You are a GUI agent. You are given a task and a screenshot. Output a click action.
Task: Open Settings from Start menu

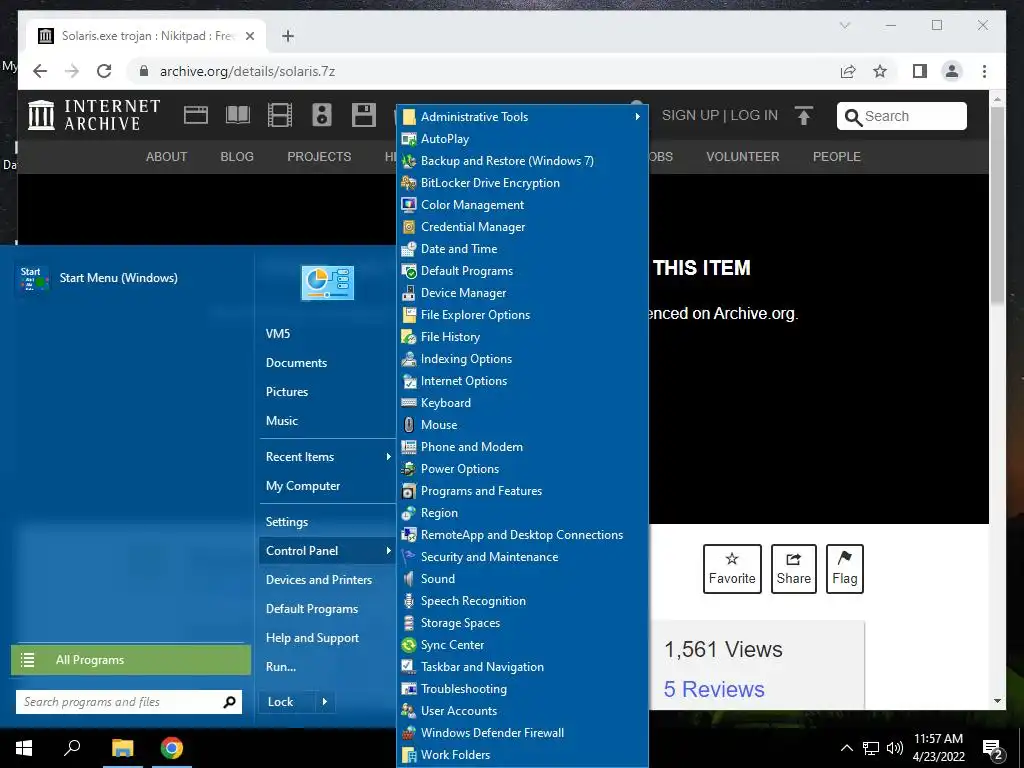pyautogui.click(x=287, y=522)
